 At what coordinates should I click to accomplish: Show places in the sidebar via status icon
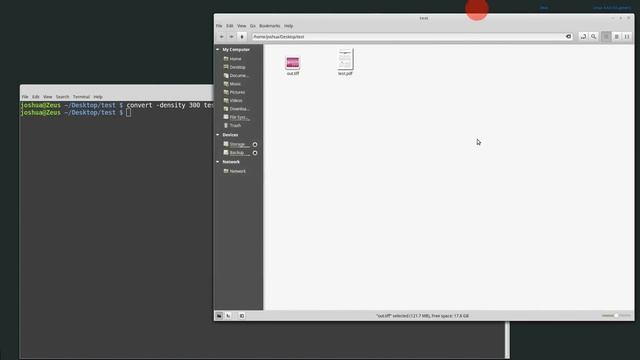[x=219, y=316]
